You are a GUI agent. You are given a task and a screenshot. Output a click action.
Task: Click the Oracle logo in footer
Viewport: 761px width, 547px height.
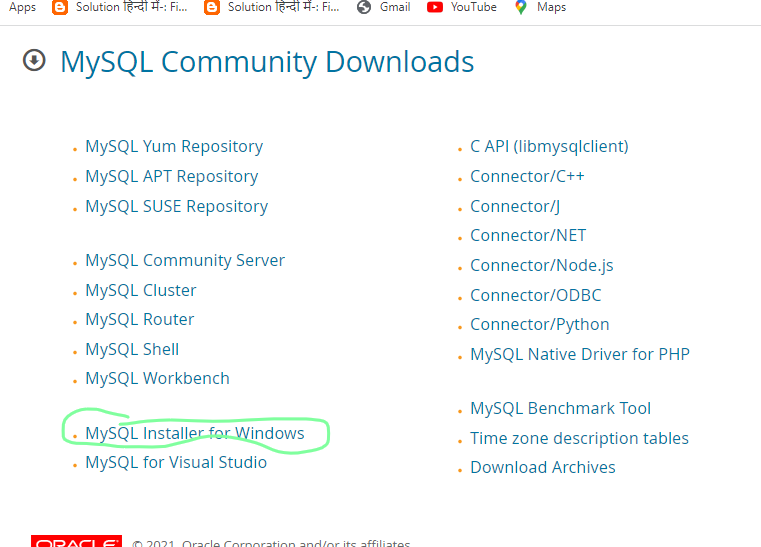(77, 541)
